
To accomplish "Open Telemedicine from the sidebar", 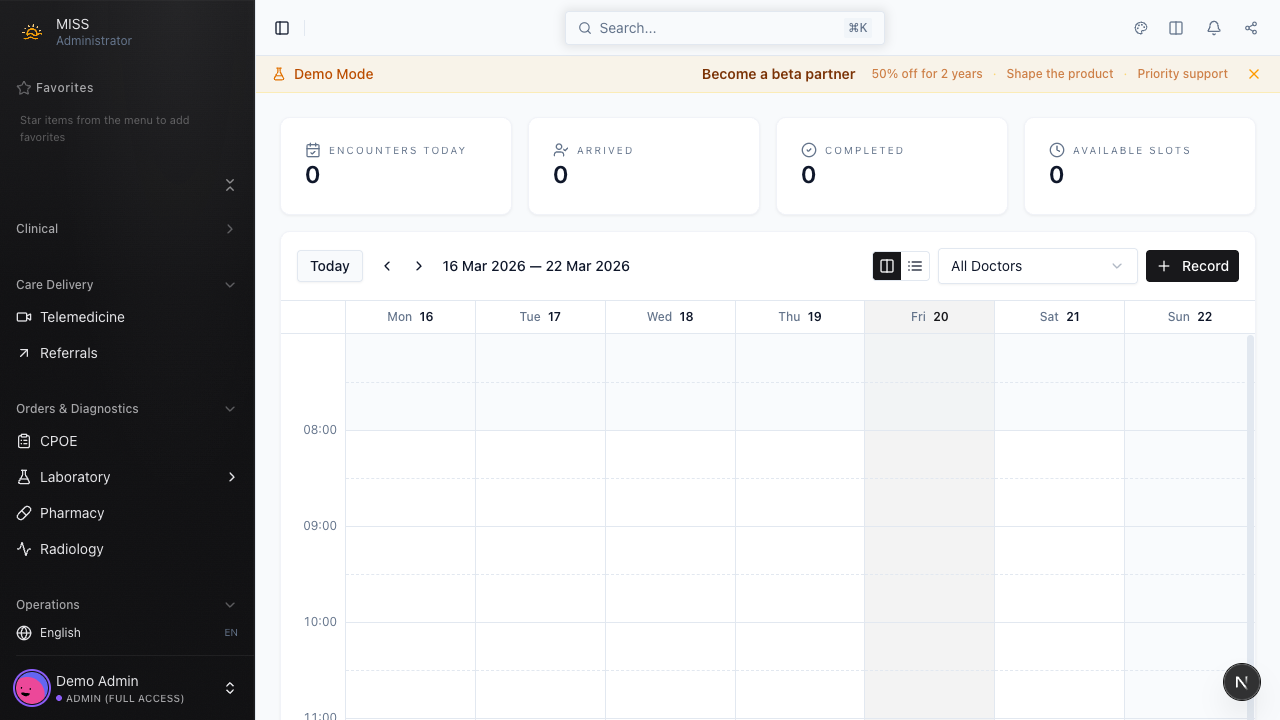I will 82,317.
